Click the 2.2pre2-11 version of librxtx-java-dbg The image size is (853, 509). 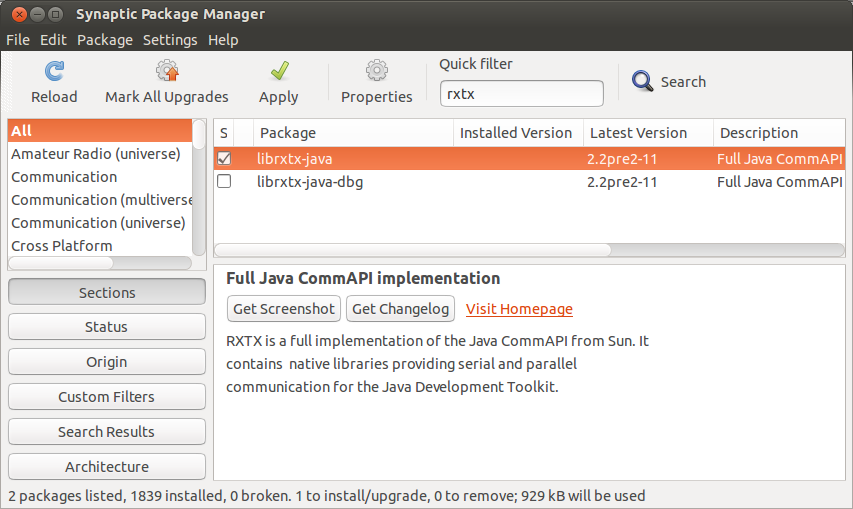coord(622,182)
